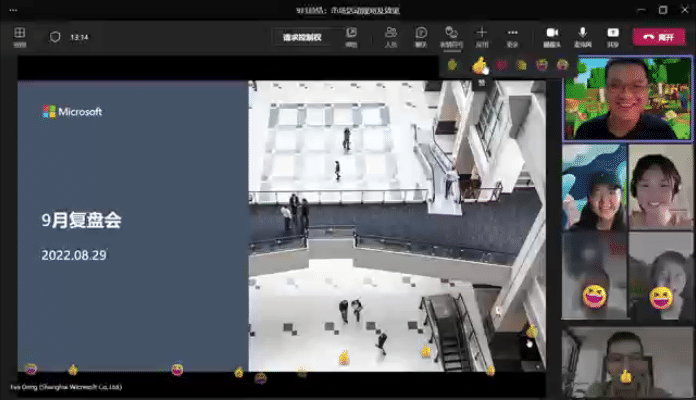
Task: Pop out the shared content window
Action: coord(351,36)
